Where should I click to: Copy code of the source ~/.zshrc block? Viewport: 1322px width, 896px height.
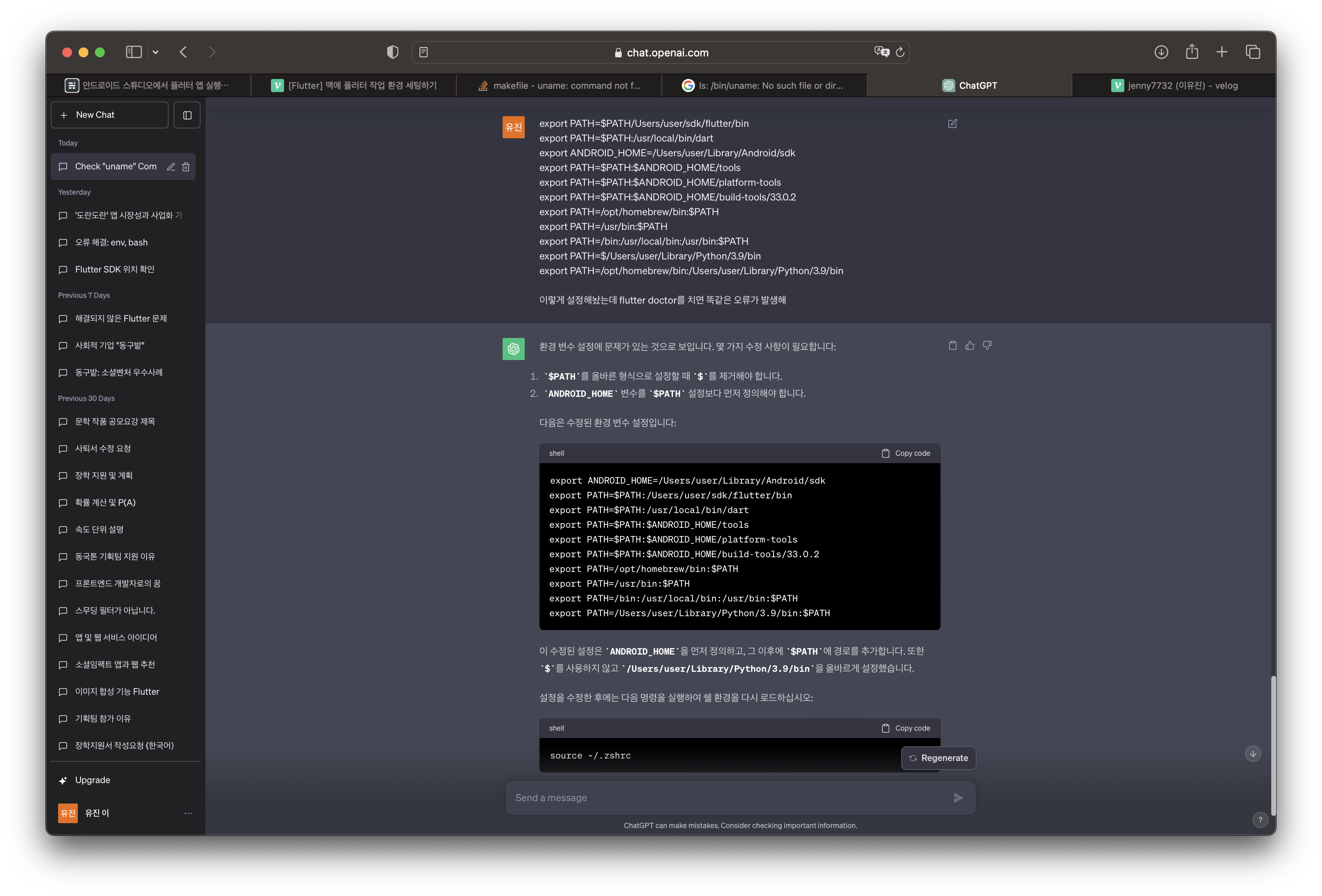[x=906, y=729]
